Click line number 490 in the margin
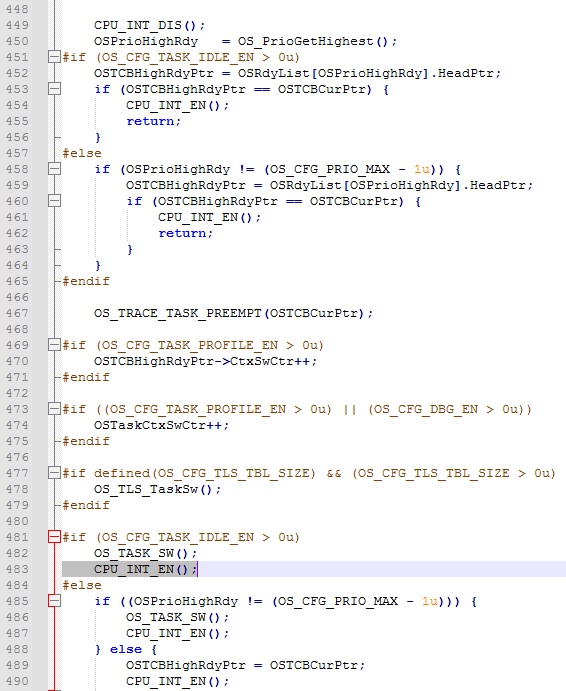Screen dimensions: 566x691 pos(17,681)
